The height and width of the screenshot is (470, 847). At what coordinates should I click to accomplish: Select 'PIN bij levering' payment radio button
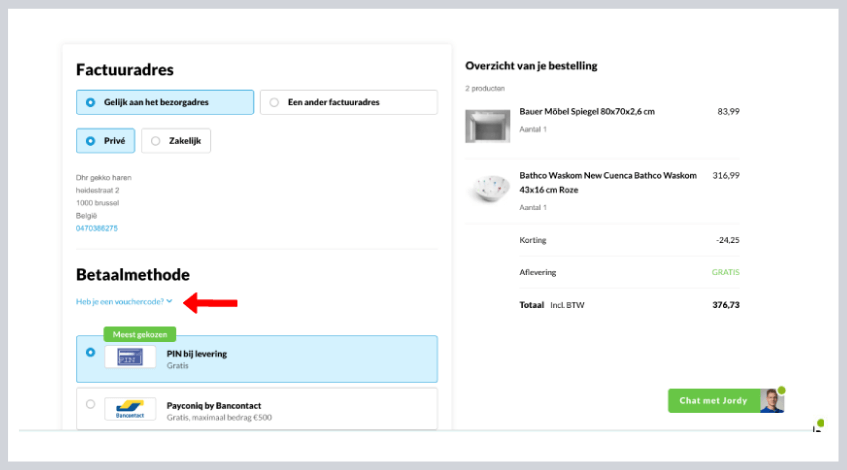click(x=90, y=352)
